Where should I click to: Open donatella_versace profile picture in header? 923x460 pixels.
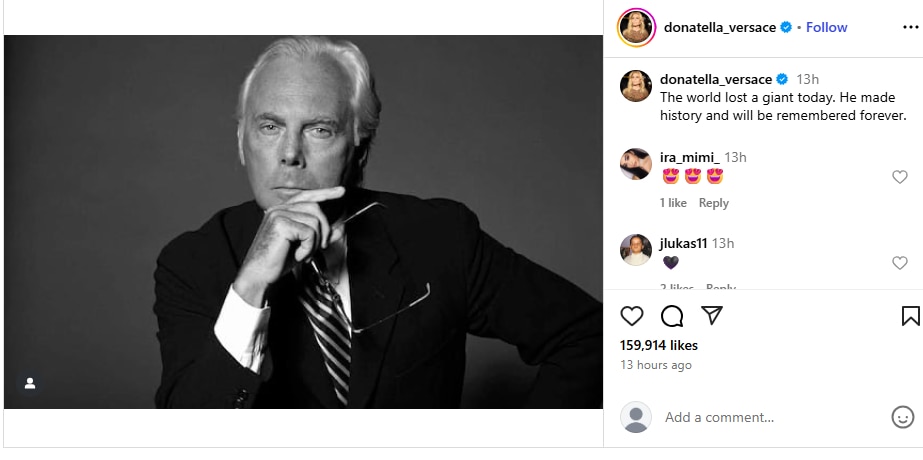tap(636, 27)
